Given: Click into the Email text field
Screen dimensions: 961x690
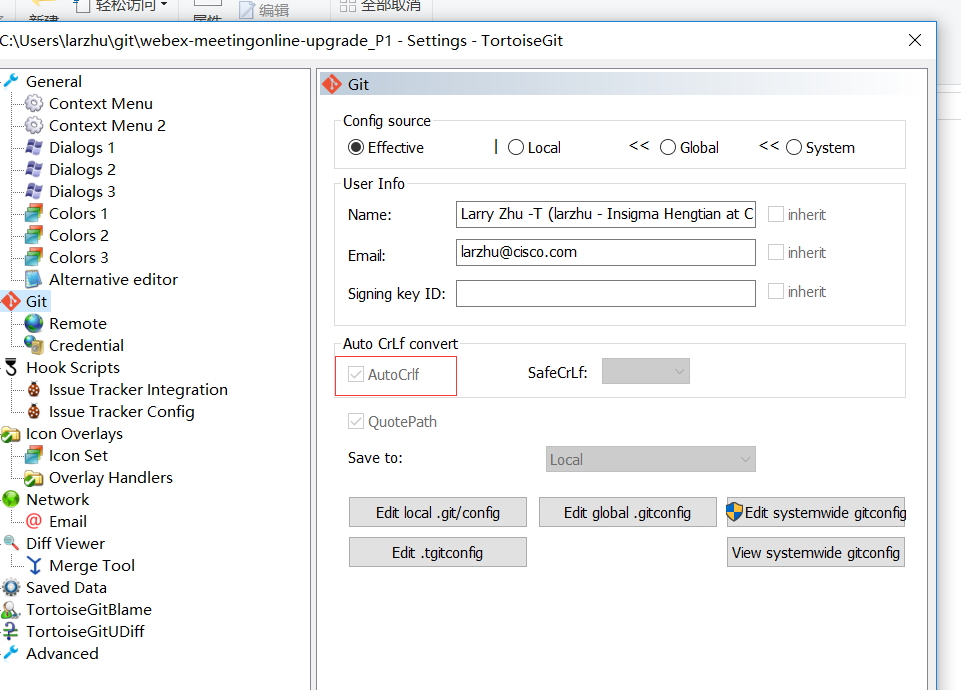Looking at the screenshot, I should click(606, 252).
